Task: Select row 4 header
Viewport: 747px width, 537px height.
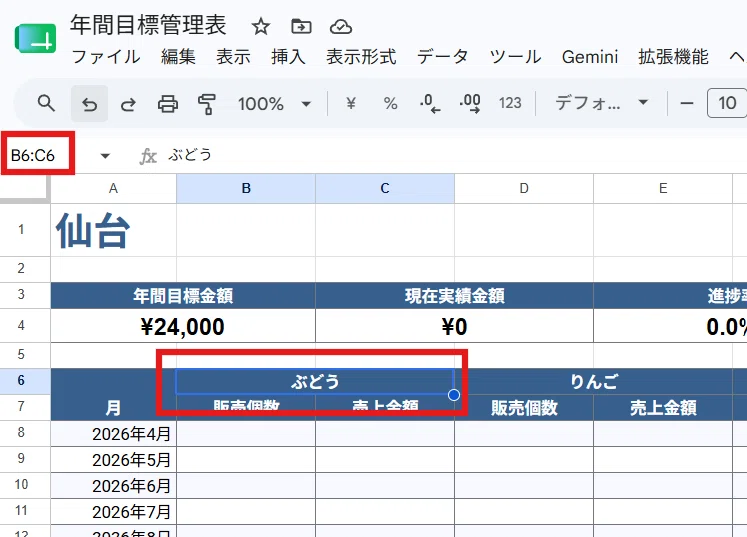Action: click(21, 325)
